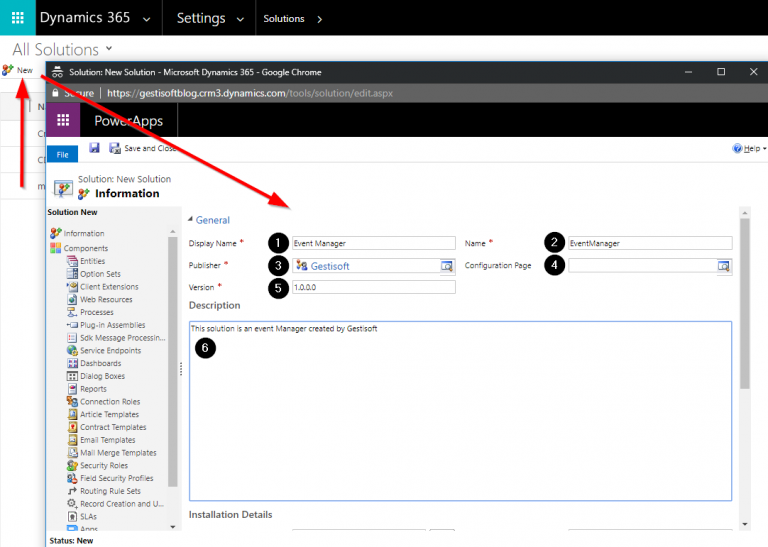Select Article Templates in the tree
This screenshot has width=768, height=547.
coord(109,414)
